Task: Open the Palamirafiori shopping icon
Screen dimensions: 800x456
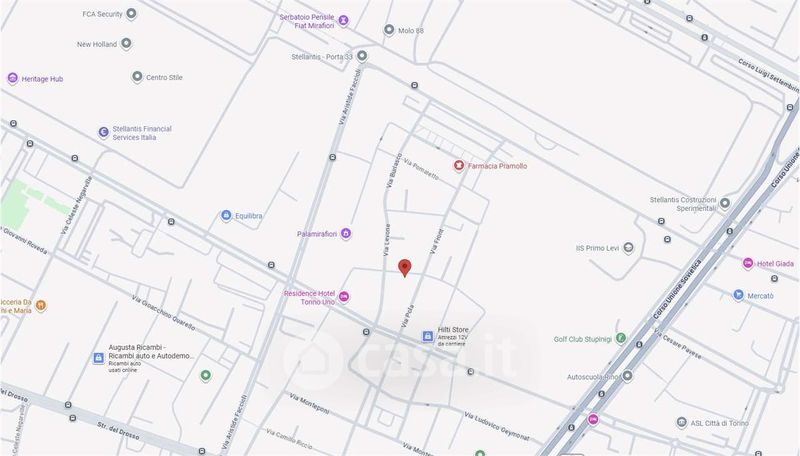Action: coord(346,234)
